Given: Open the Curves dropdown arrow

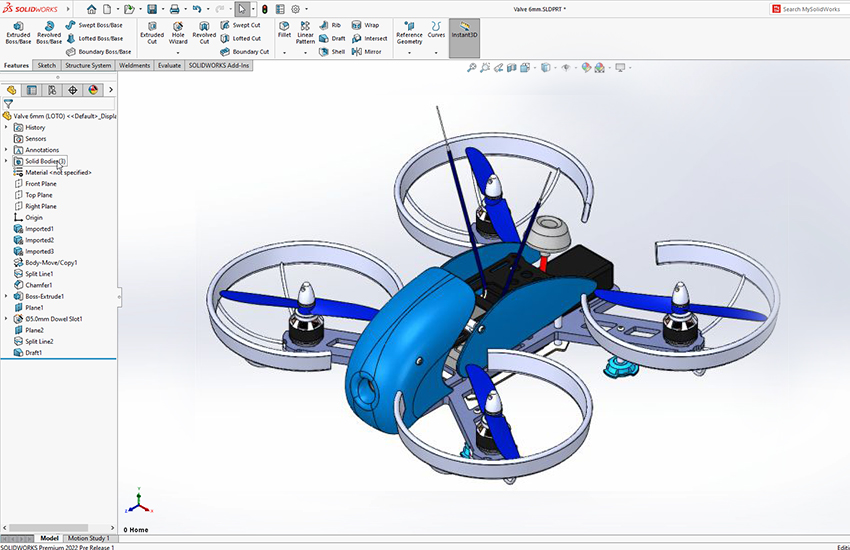Looking at the screenshot, I should coord(436,52).
